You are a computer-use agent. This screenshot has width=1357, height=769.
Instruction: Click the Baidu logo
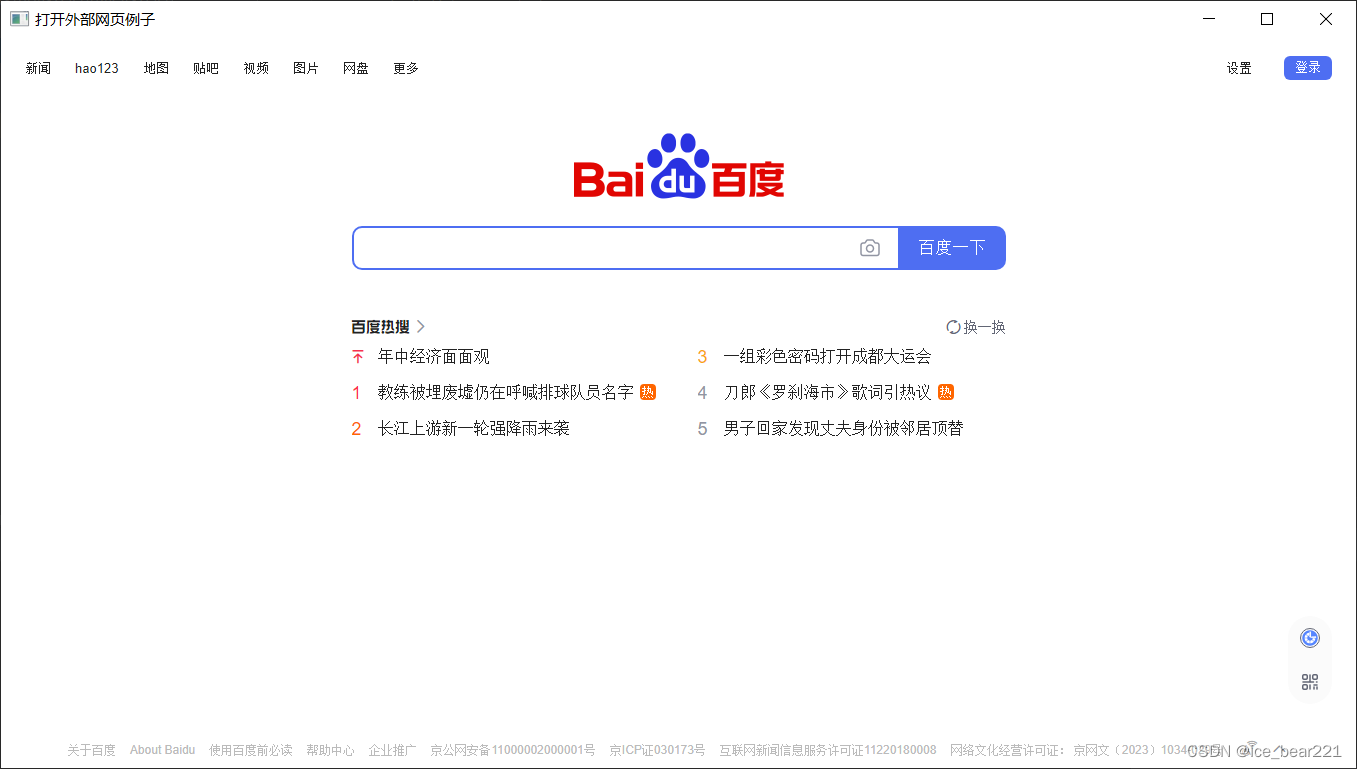point(679,166)
